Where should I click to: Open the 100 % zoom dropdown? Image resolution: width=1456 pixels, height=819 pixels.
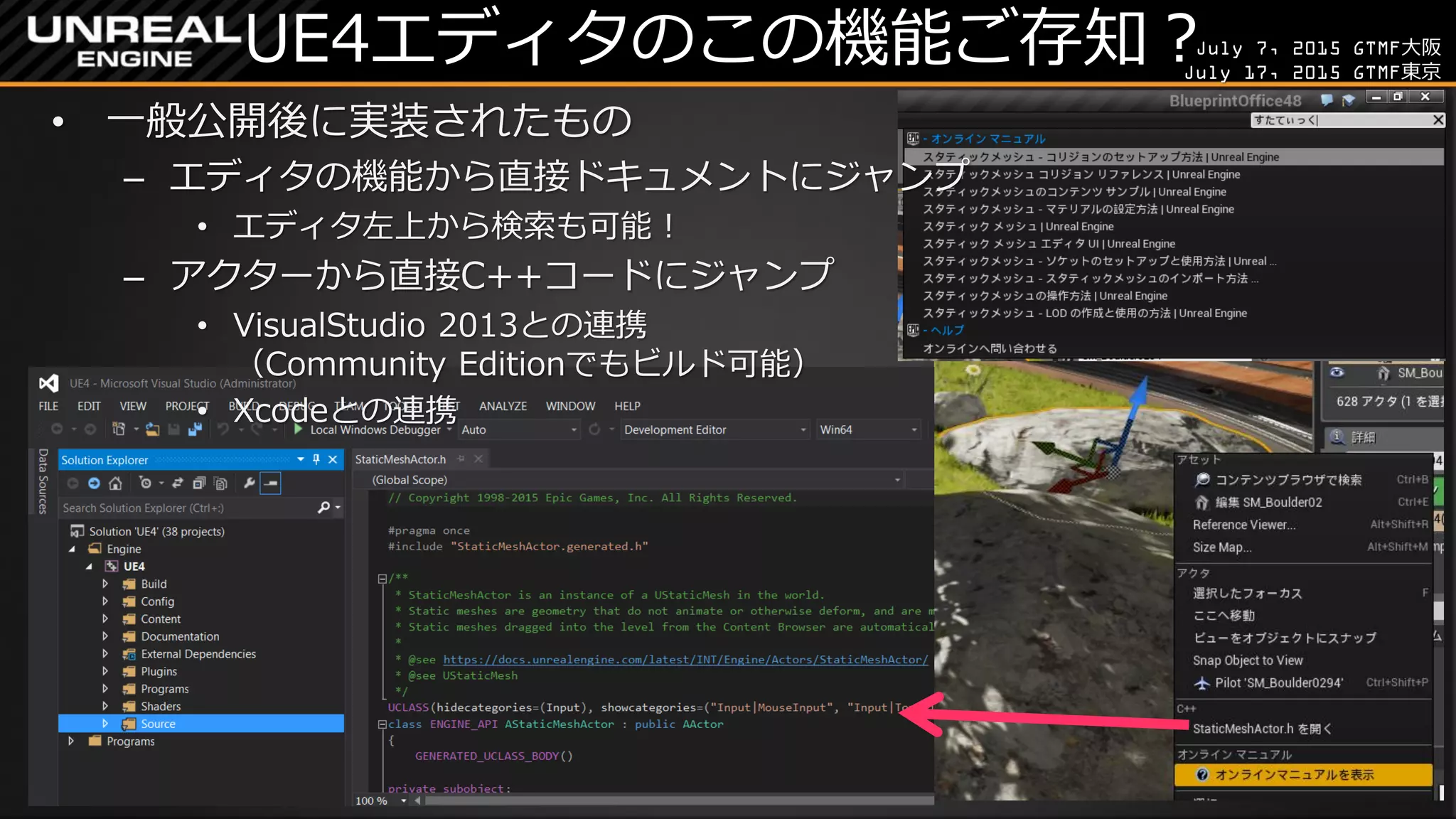[x=404, y=801]
